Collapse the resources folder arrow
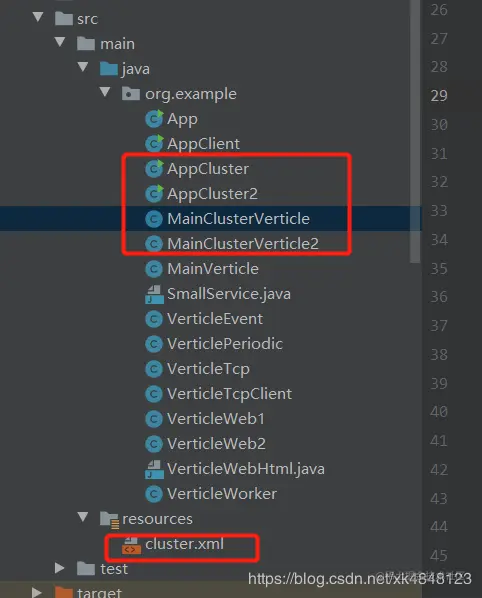 click(83, 518)
